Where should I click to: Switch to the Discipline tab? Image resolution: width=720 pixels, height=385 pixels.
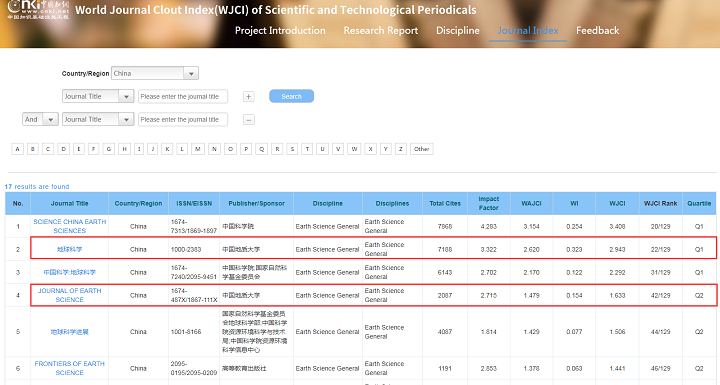tap(457, 31)
